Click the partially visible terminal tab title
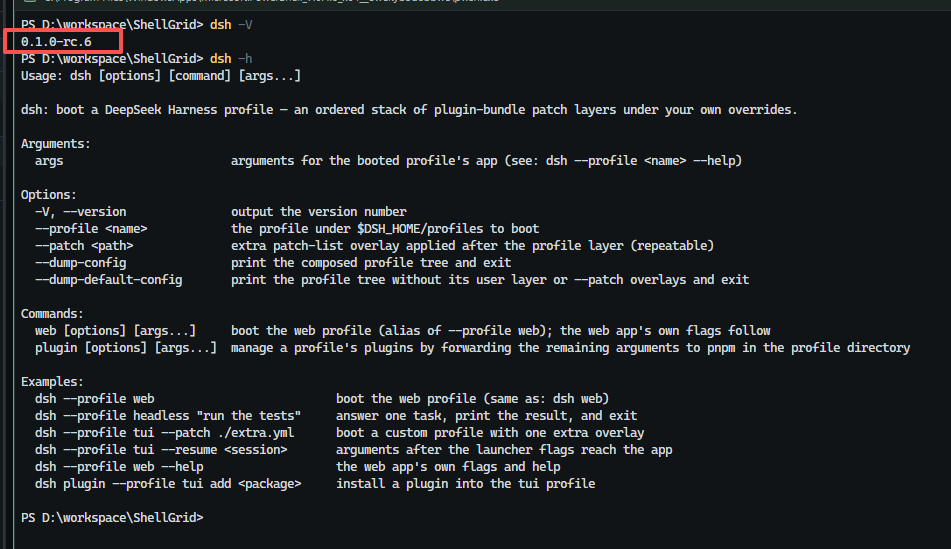The height and width of the screenshot is (549, 951). 270,1
